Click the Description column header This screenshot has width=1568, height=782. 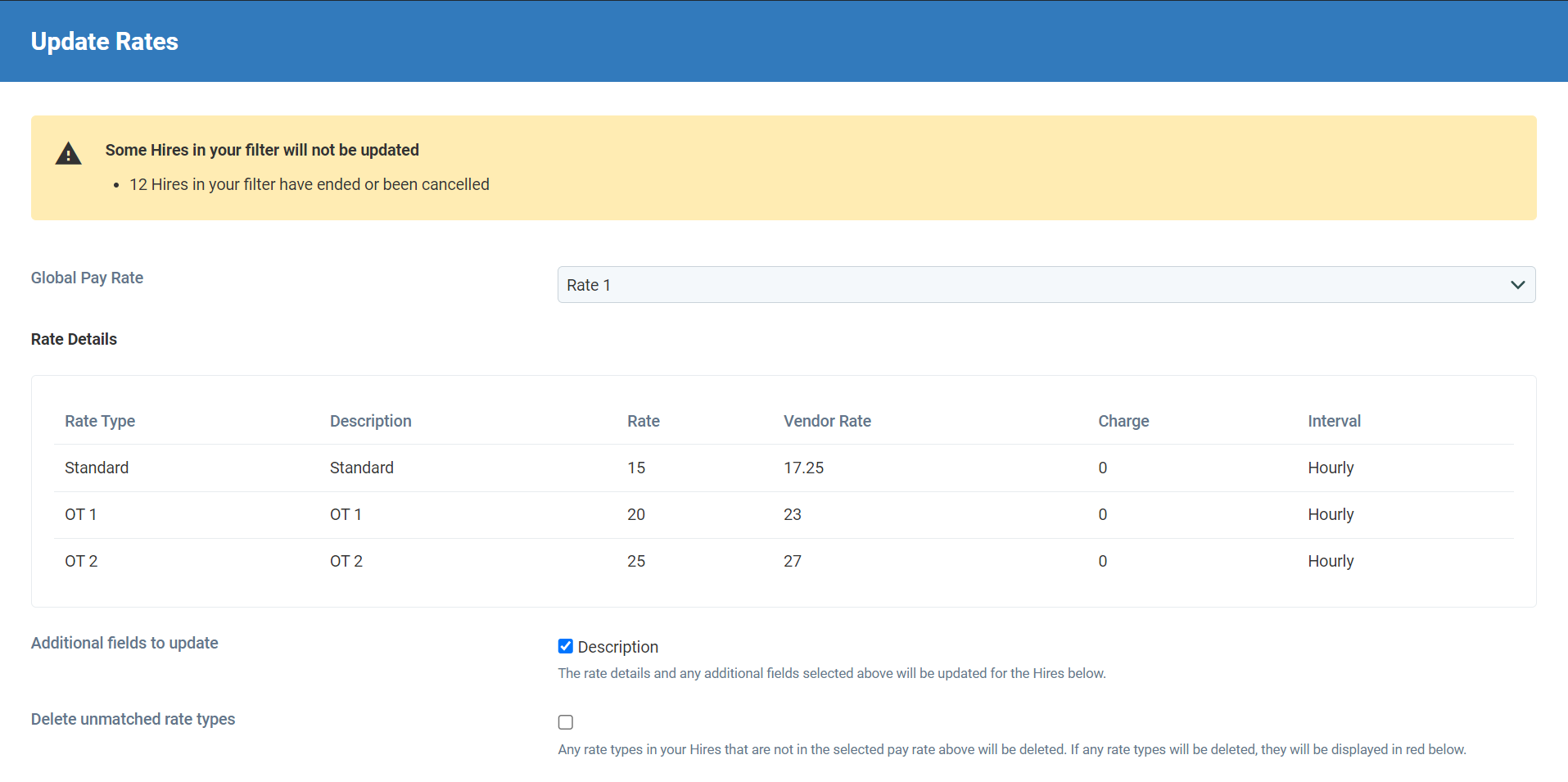pyautogui.click(x=370, y=421)
